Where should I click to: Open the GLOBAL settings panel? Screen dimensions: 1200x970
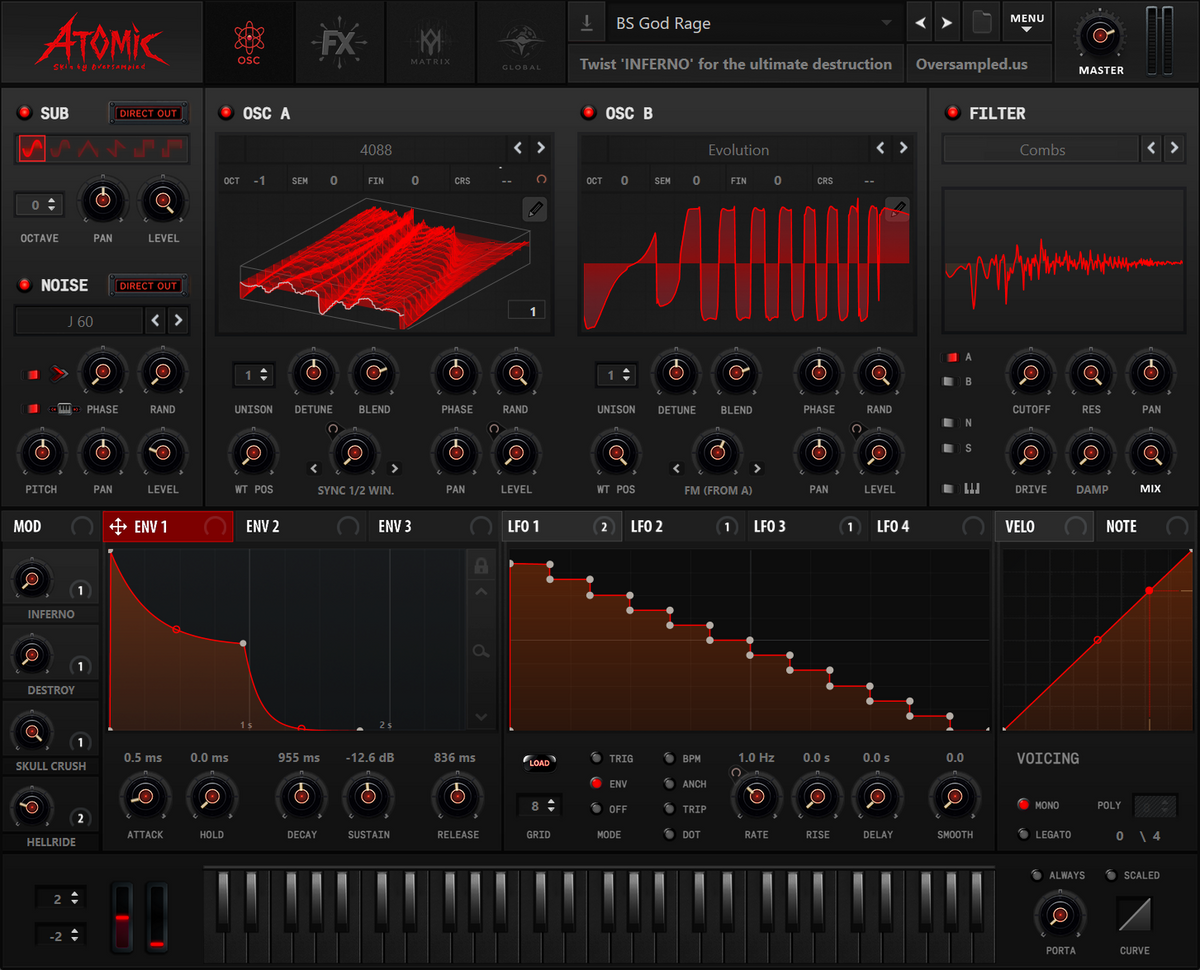(x=519, y=41)
